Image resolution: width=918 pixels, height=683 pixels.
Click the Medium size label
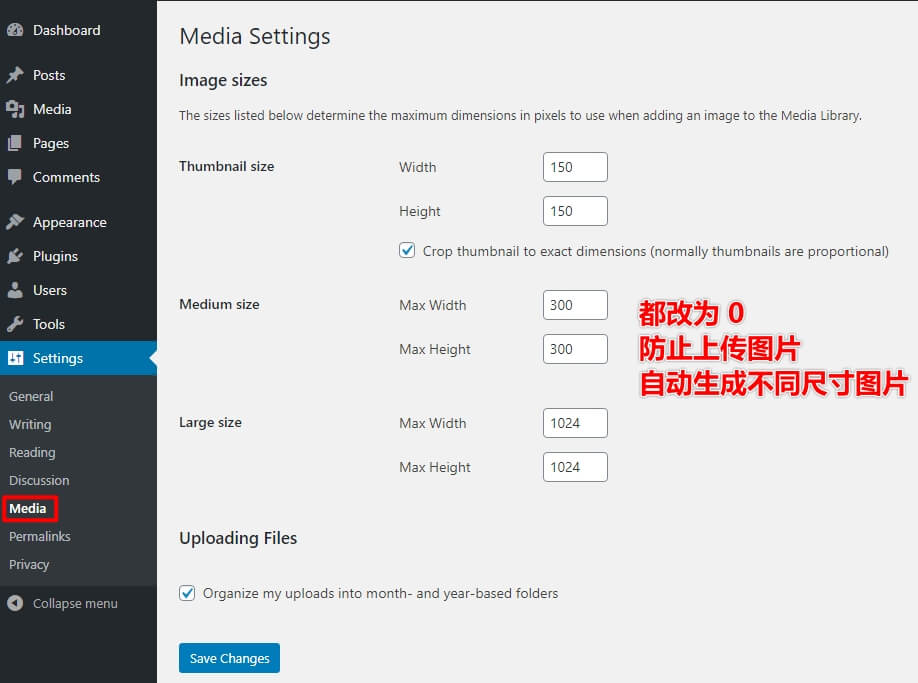(x=219, y=304)
